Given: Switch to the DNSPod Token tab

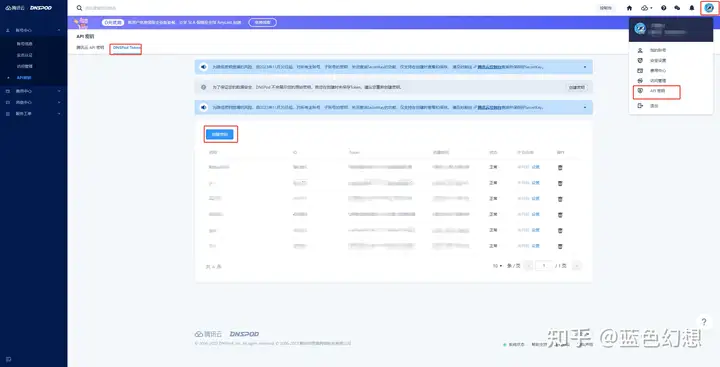Looking at the screenshot, I should 126,48.
